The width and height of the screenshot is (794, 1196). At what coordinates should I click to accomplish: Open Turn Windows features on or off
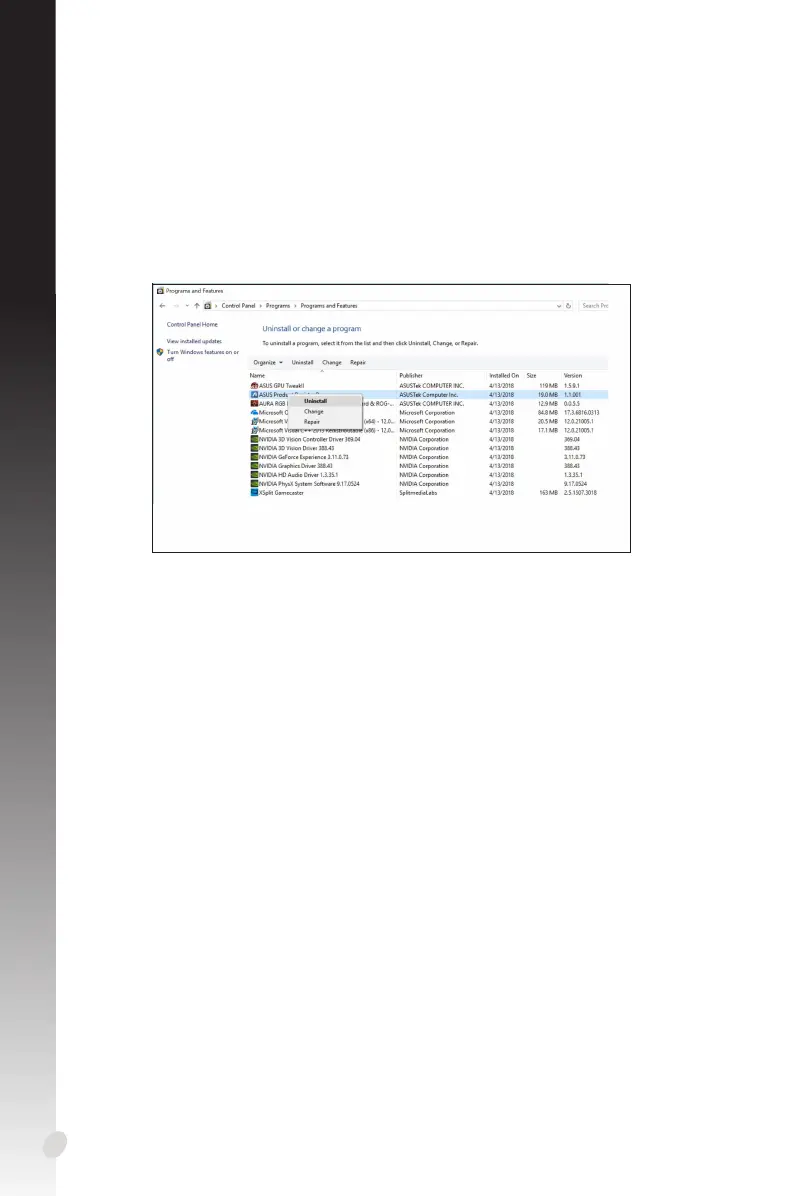pos(203,355)
